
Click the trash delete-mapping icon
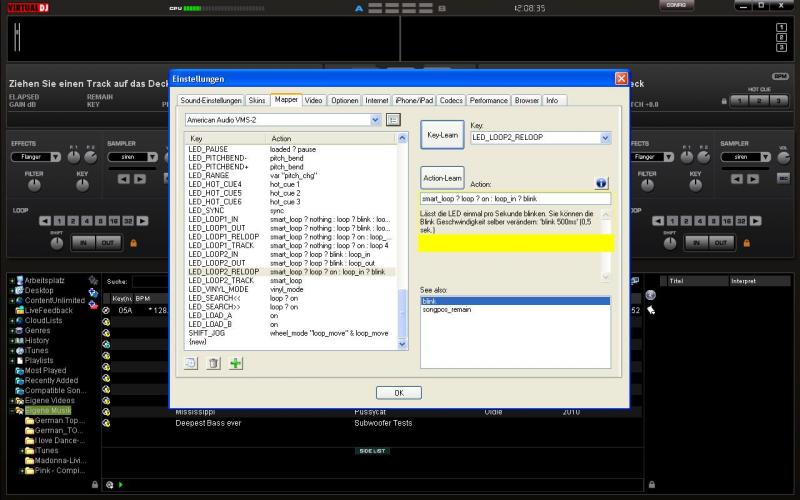coord(213,363)
